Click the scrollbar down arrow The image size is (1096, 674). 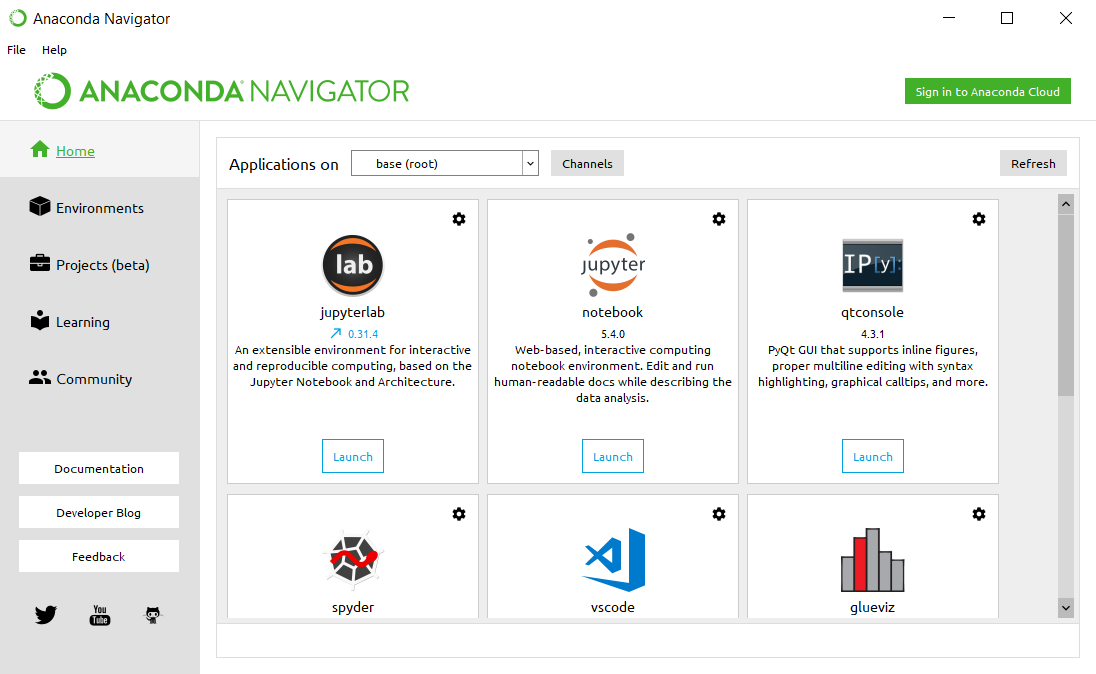coord(1065,608)
